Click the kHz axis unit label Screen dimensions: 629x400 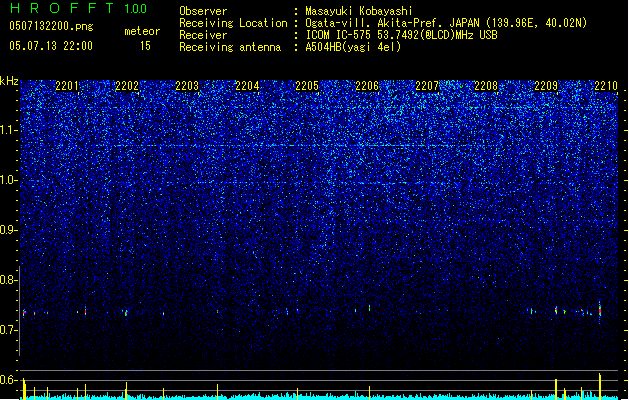pos(9,81)
